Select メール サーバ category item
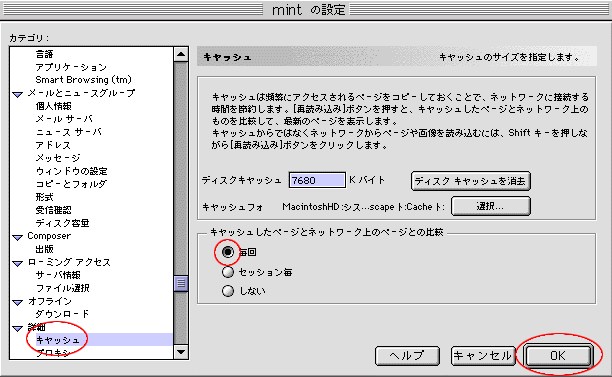Image resolution: width=612 pixels, height=377 pixels. [64, 119]
